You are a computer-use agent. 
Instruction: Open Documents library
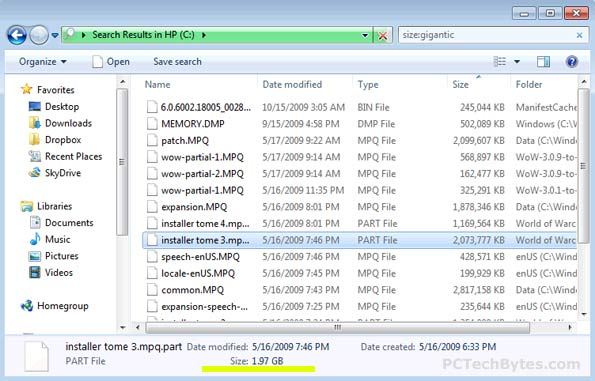[61, 223]
